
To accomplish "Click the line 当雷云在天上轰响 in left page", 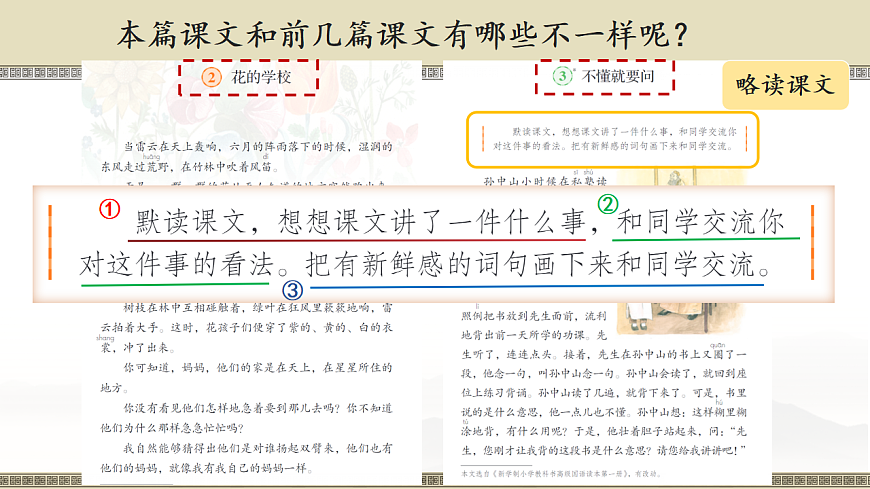I will [x=257, y=147].
